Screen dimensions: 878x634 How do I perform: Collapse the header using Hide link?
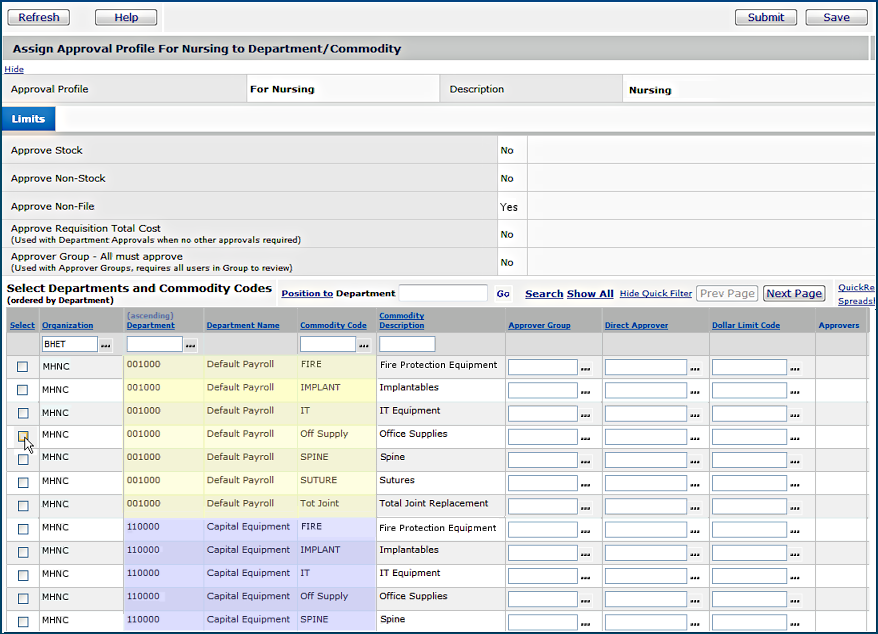click(x=14, y=69)
